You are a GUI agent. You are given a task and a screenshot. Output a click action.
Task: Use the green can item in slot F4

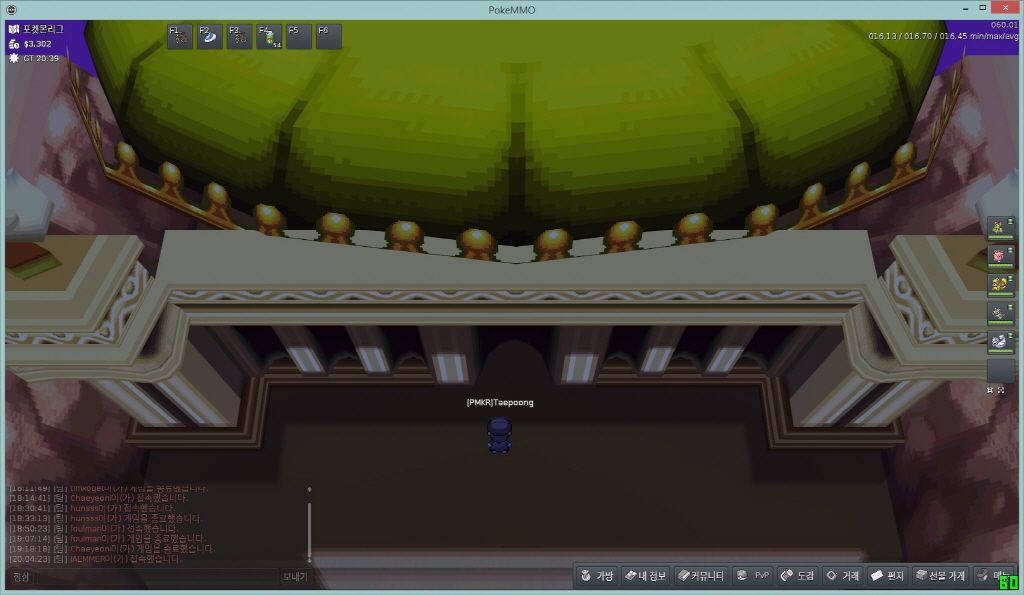[x=269, y=37]
